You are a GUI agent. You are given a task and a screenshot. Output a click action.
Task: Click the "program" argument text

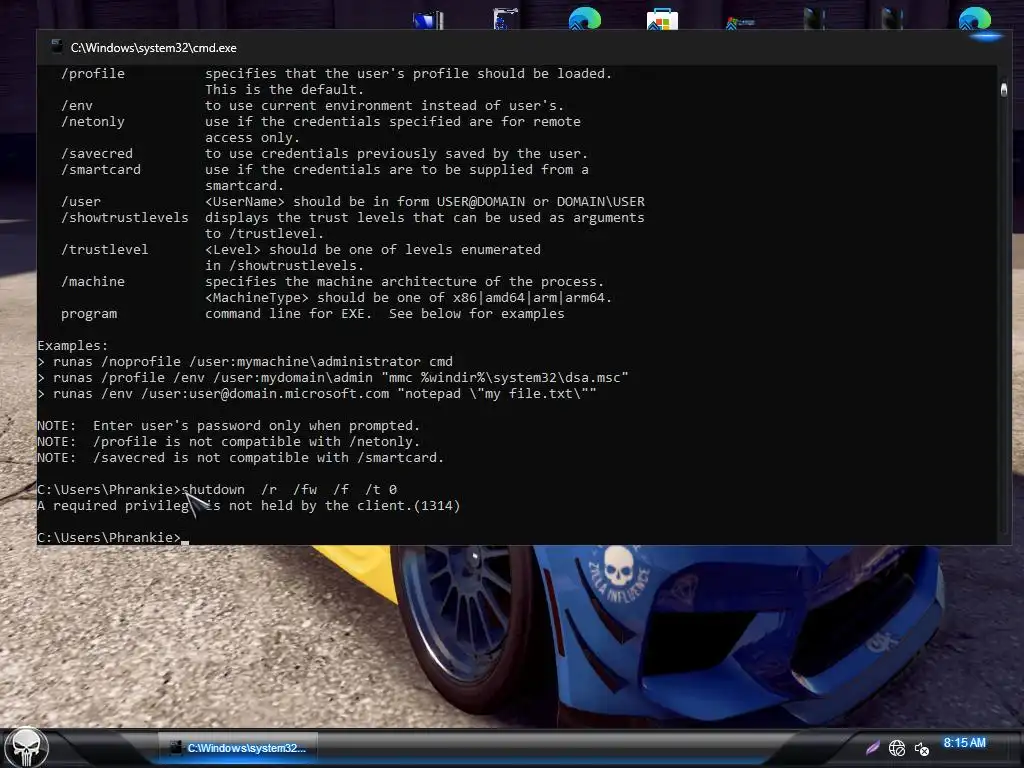(89, 313)
